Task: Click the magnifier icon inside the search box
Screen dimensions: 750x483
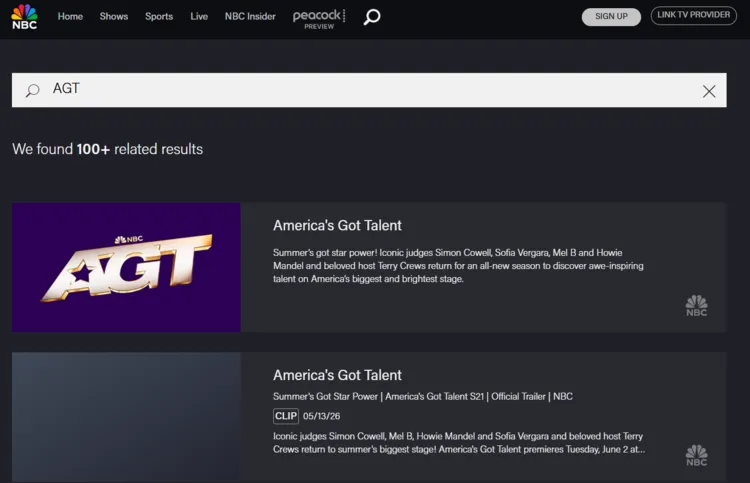Action: (x=33, y=90)
